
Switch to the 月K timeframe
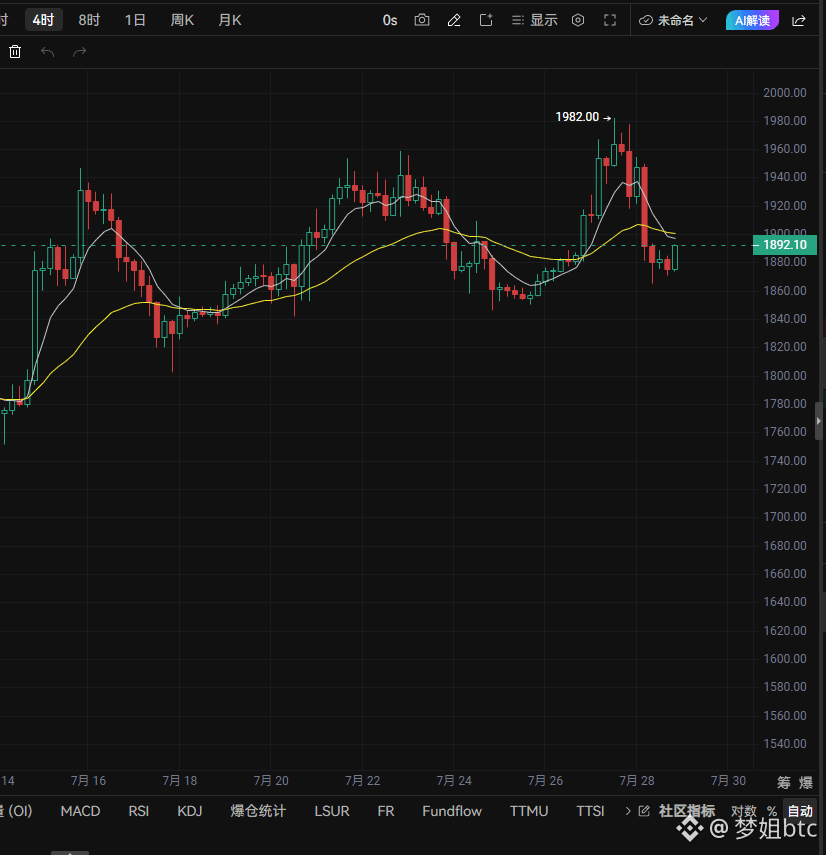coord(230,20)
